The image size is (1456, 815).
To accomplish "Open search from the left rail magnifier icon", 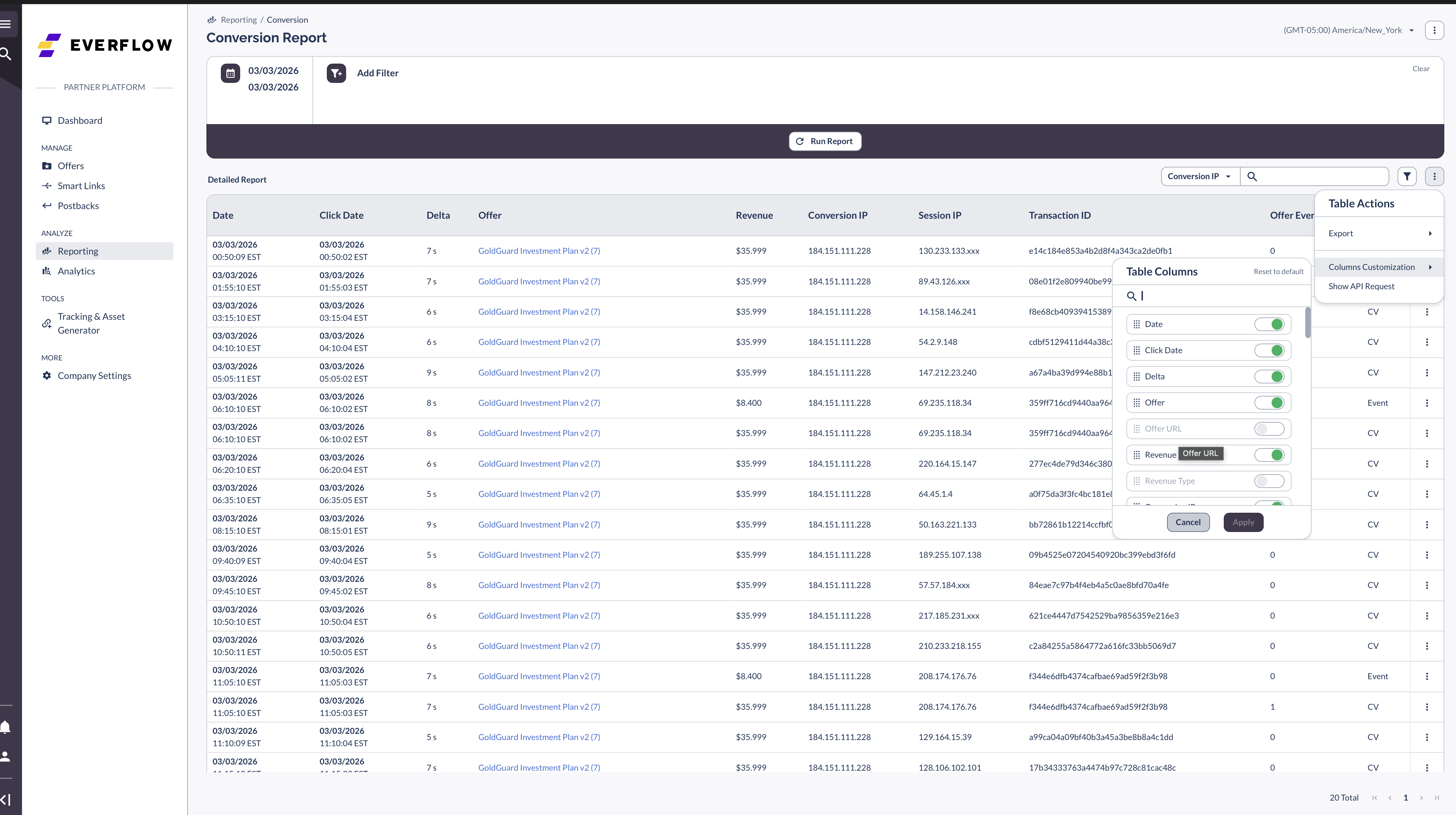I will [x=6, y=54].
